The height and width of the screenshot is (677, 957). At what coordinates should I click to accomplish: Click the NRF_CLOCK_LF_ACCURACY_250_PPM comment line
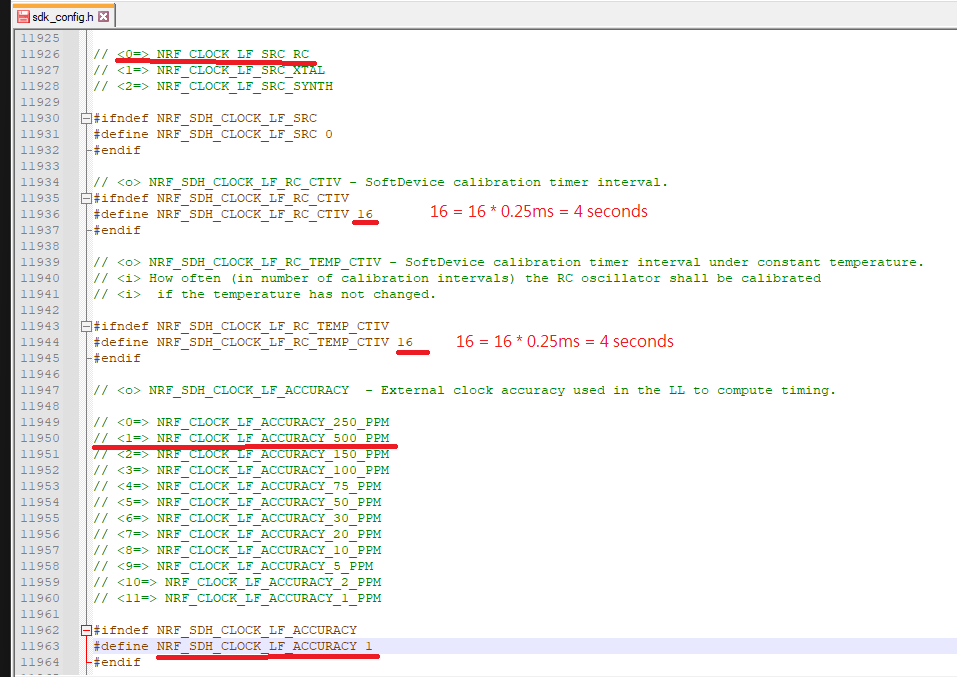pyautogui.click(x=272, y=422)
